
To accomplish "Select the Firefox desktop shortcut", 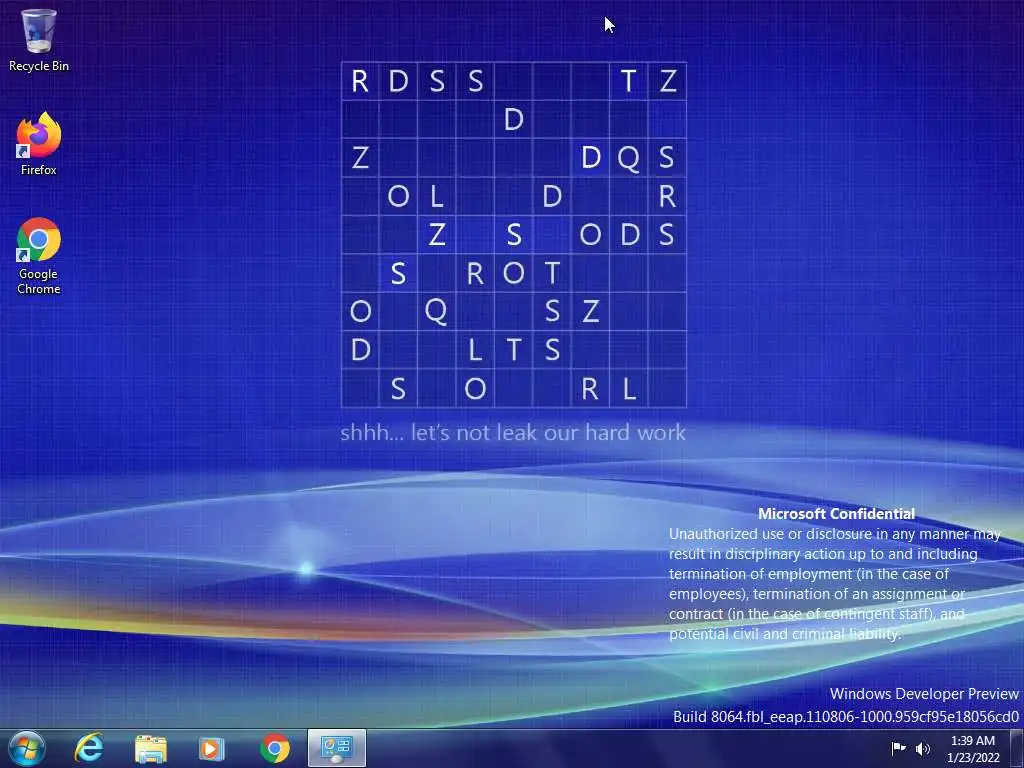I will [x=39, y=144].
